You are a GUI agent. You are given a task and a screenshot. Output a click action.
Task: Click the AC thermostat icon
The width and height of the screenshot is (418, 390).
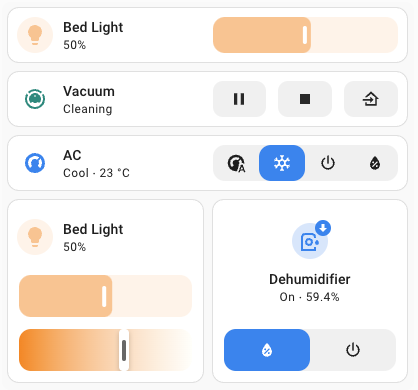point(35,163)
